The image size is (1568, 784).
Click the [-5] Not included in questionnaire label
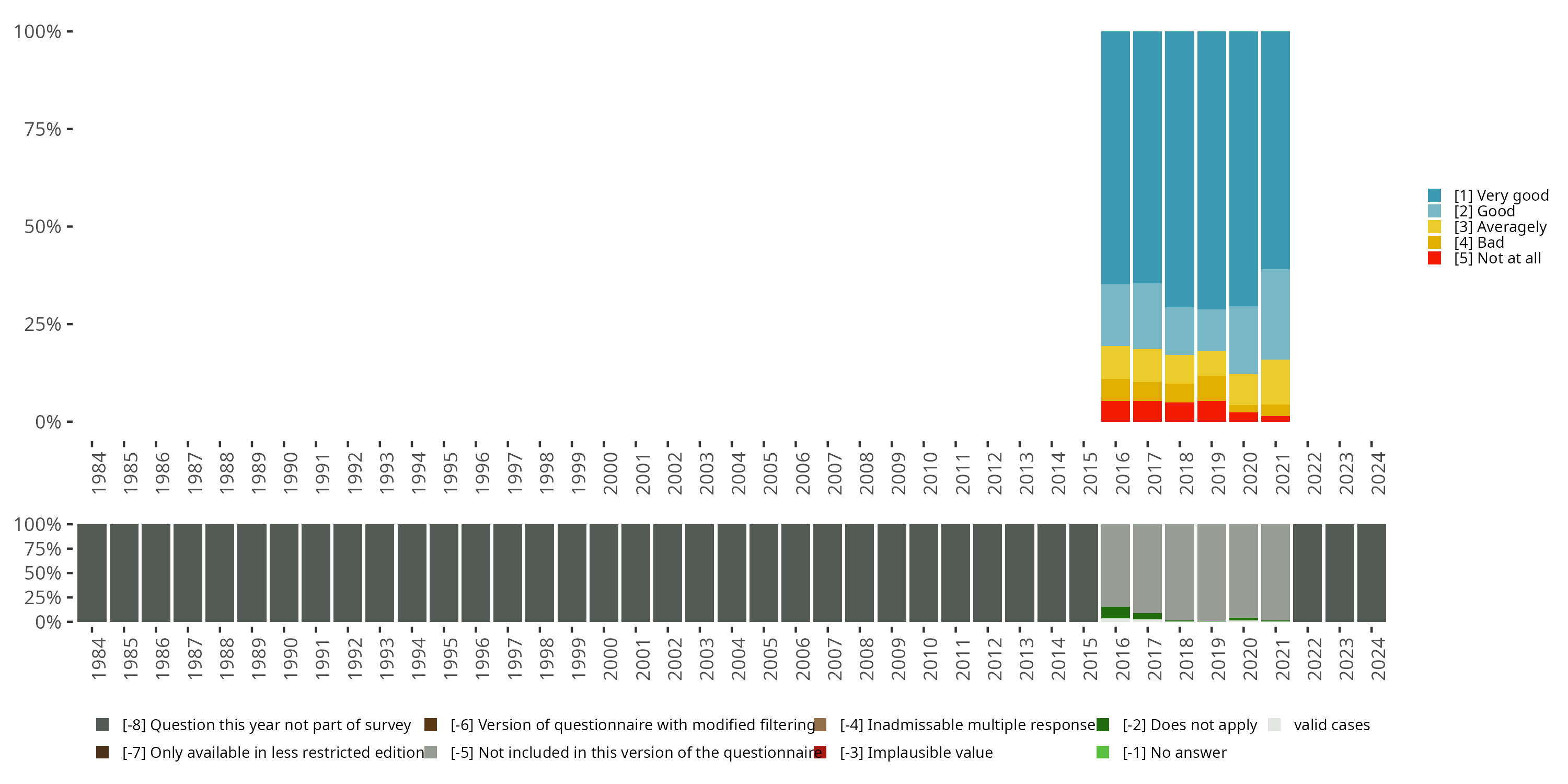(x=636, y=752)
